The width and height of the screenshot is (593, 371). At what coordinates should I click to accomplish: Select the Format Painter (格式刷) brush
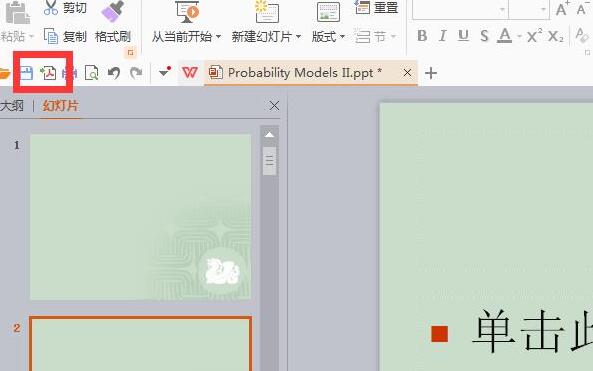coord(113,22)
